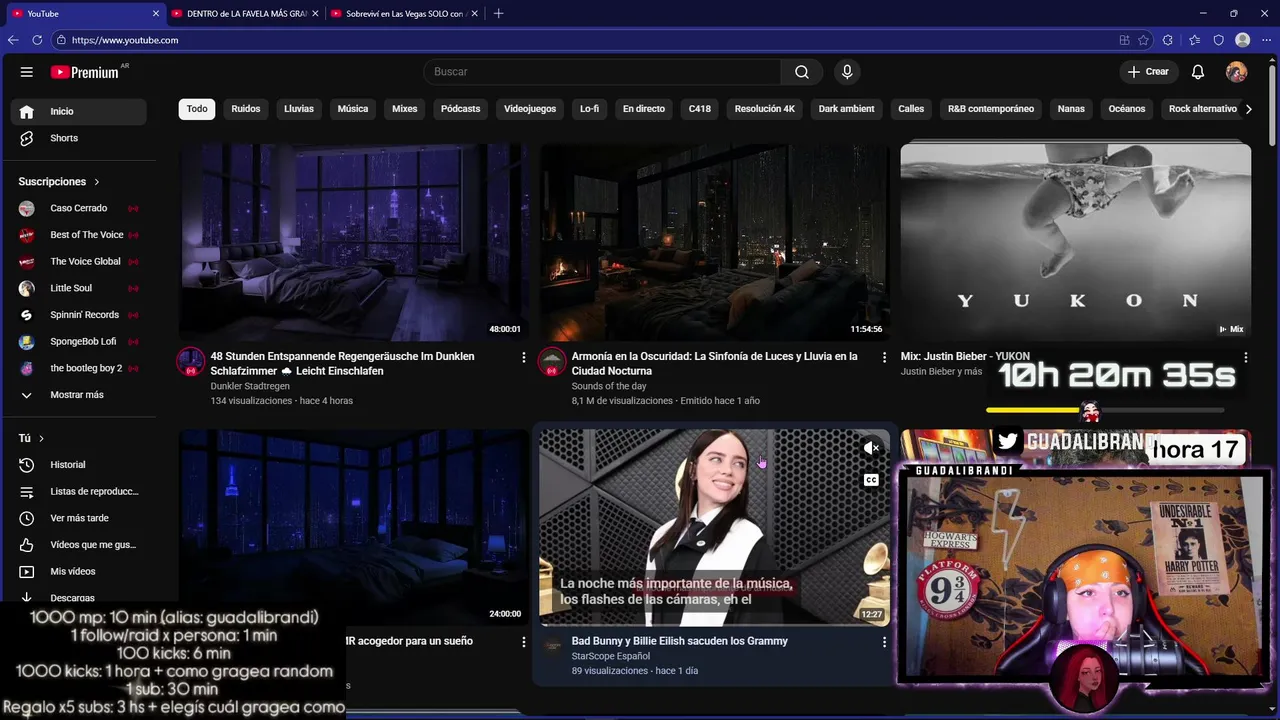The height and width of the screenshot is (720, 1280).
Task: Open the bootleg boy 2 channel
Action: click(x=79, y=368)
